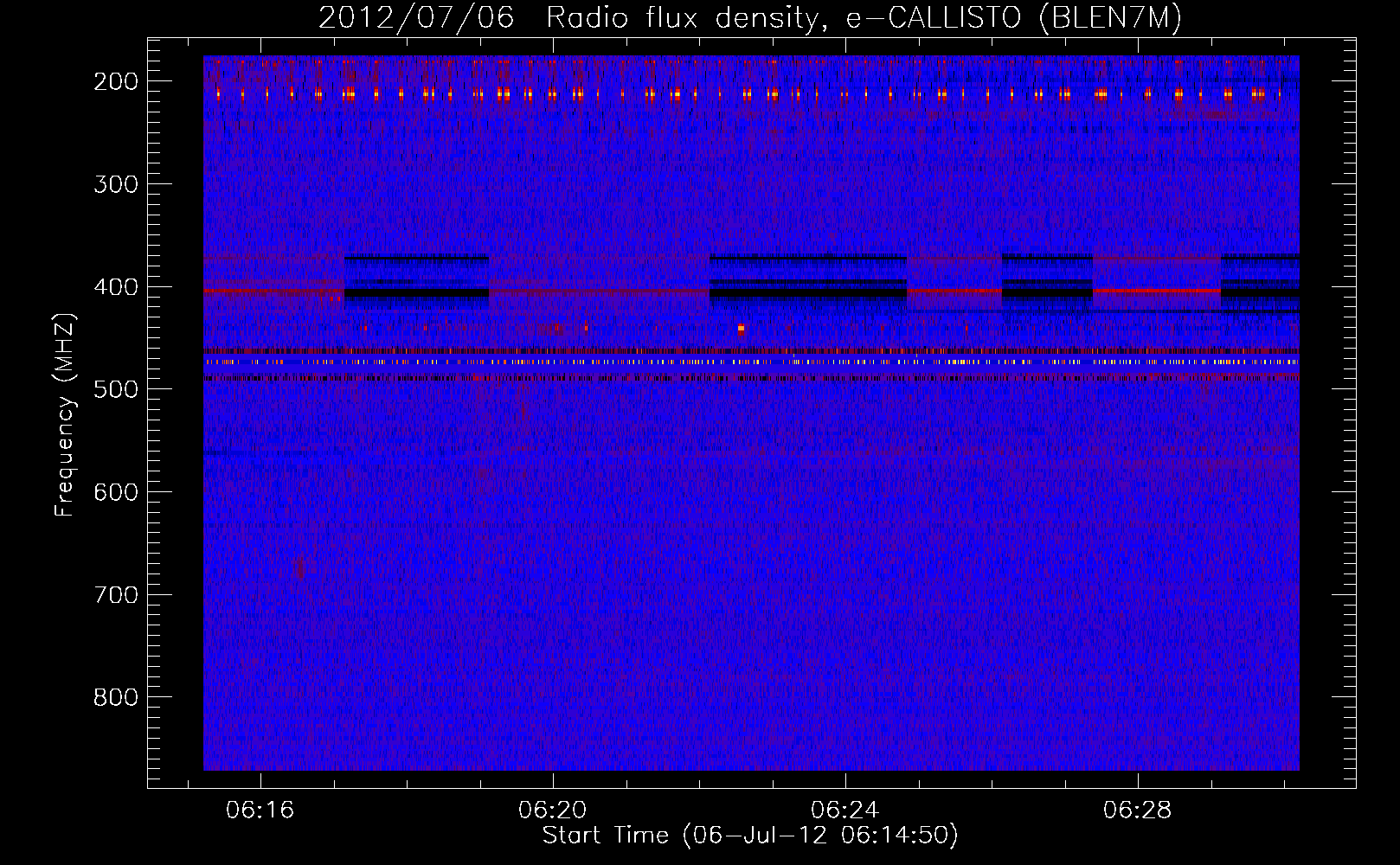Click the 'Frequency (MHZ)' axis label
This screenshot has height=865, width=1400.
(65, 414)
